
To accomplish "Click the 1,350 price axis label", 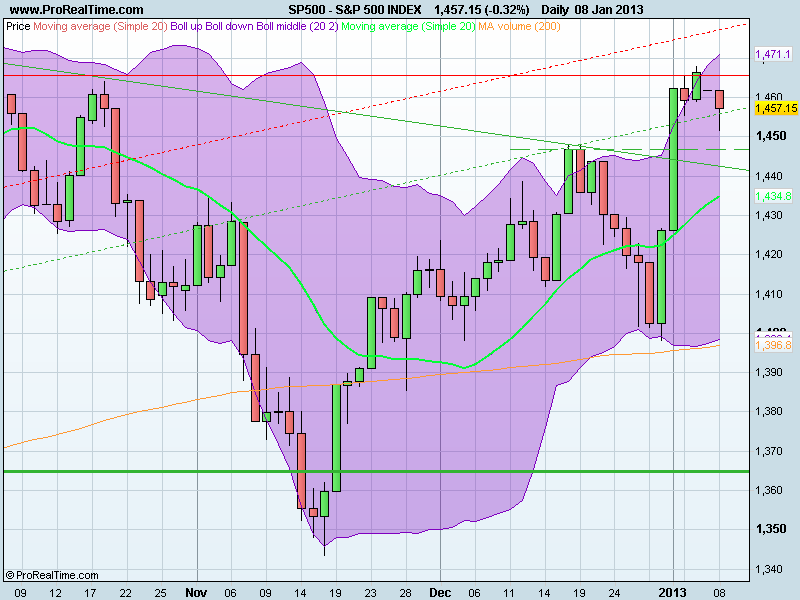I will (x=771, y=529).
